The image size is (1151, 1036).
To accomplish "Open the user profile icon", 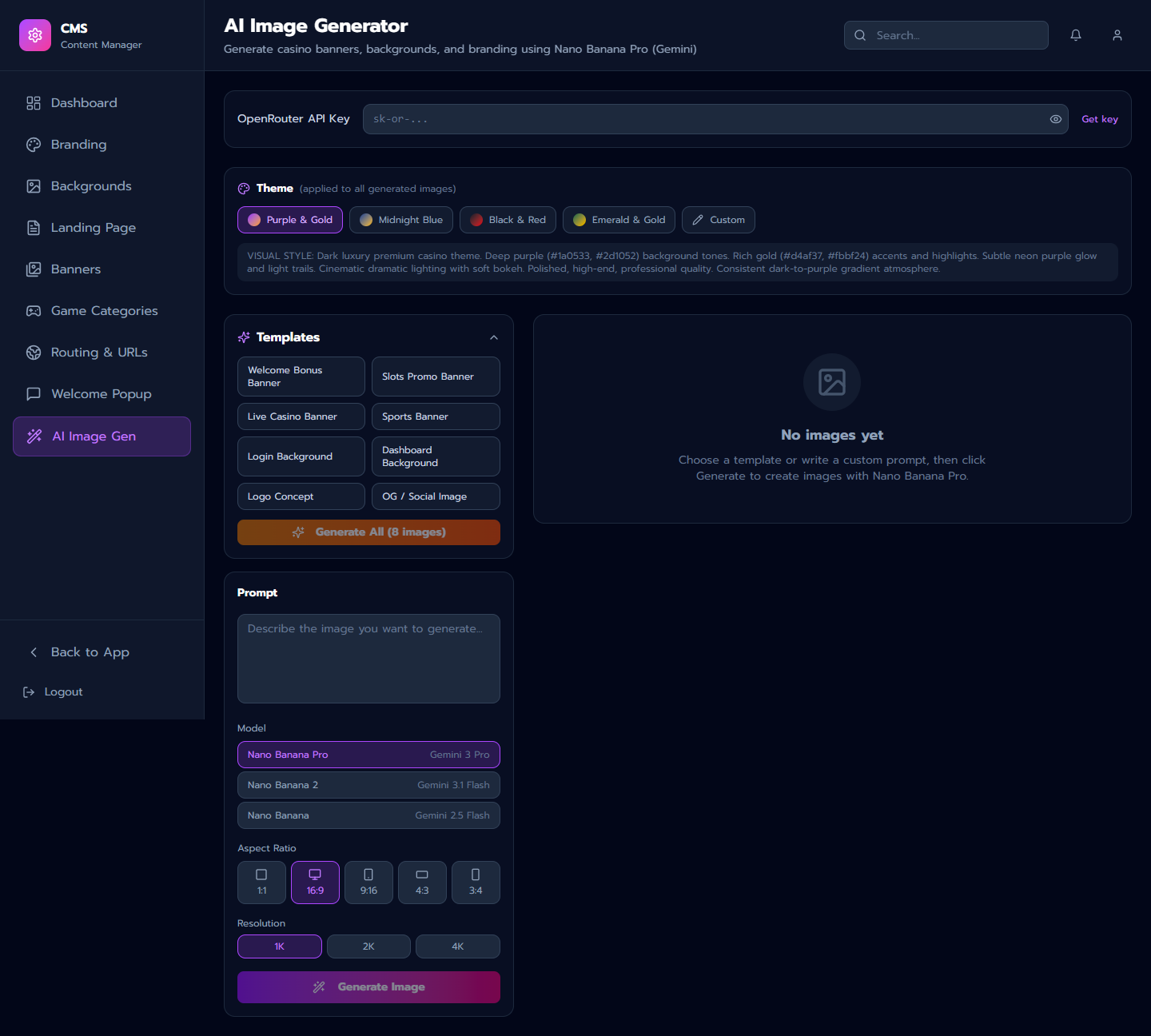I will point(1117,35).
